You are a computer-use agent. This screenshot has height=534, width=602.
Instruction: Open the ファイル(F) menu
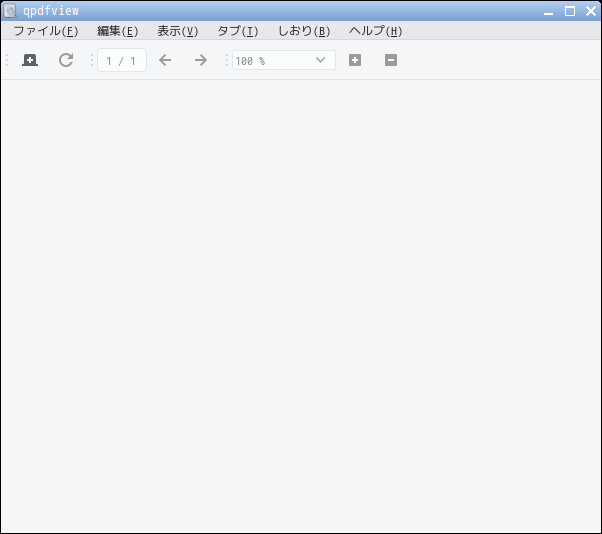46,31
